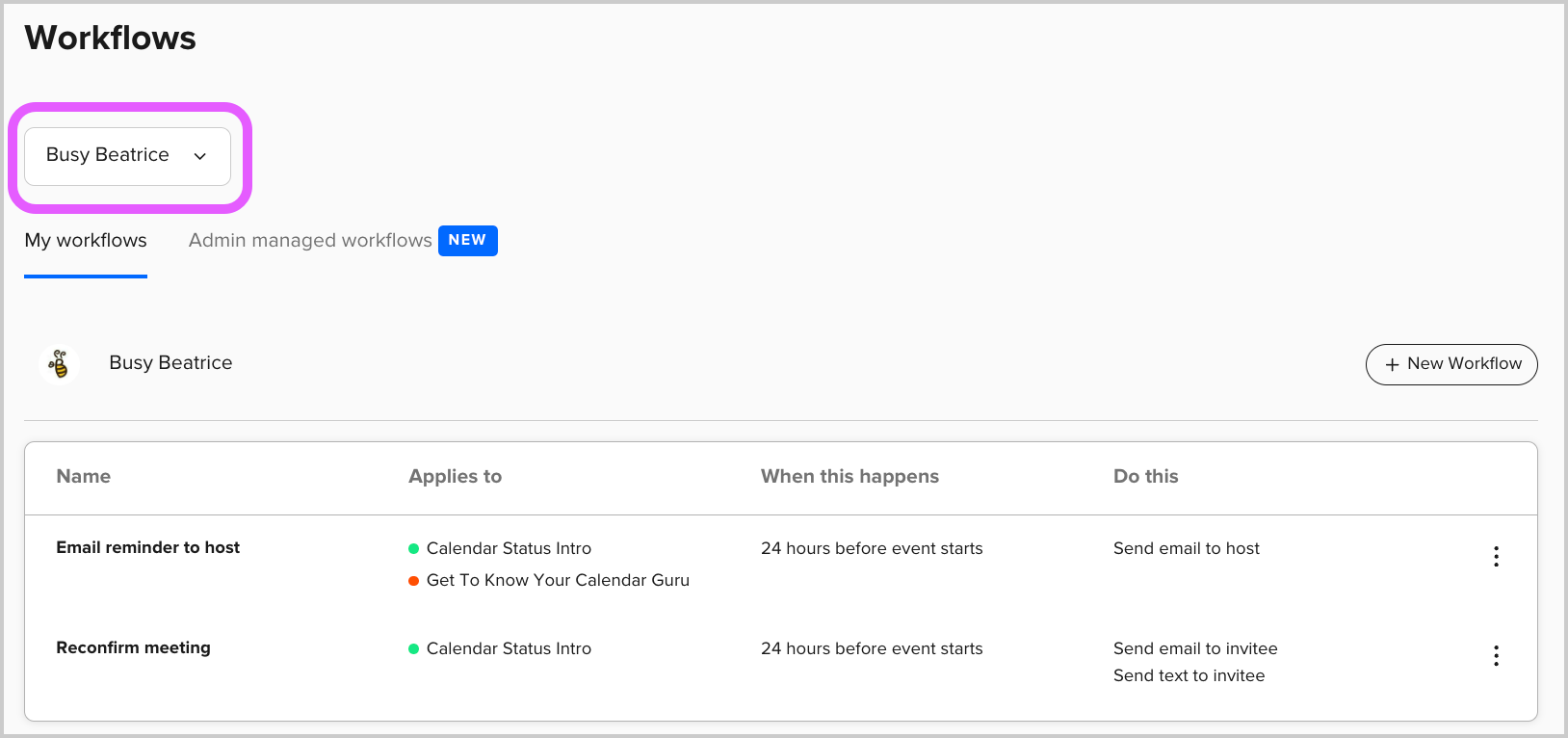Viewport: 1568px width, 738px height.
Task: Open the Reconfirm meeting workflow
Action: pyautogui.click(x=133, y=647)
